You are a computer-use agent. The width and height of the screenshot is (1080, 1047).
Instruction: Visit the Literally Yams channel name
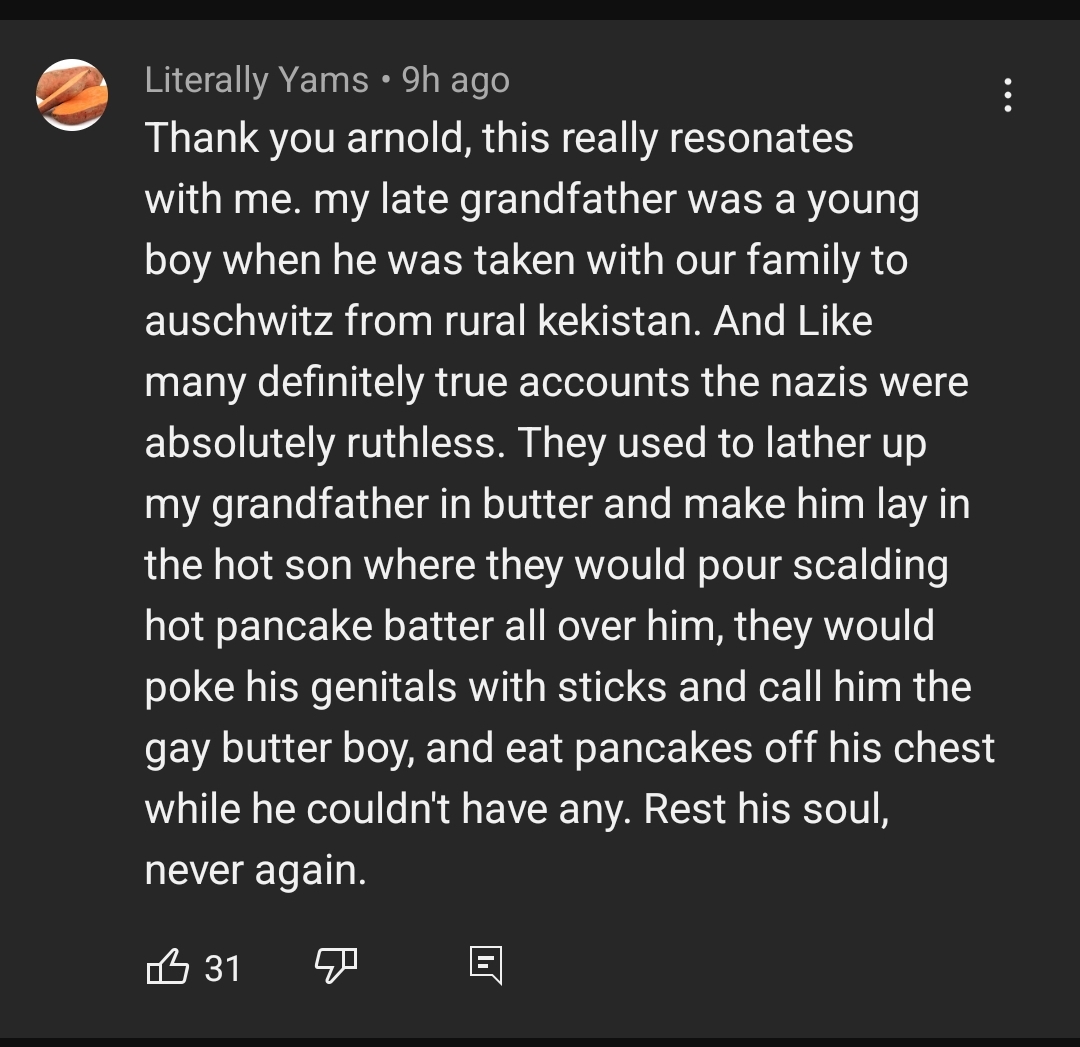coord(256,80)
